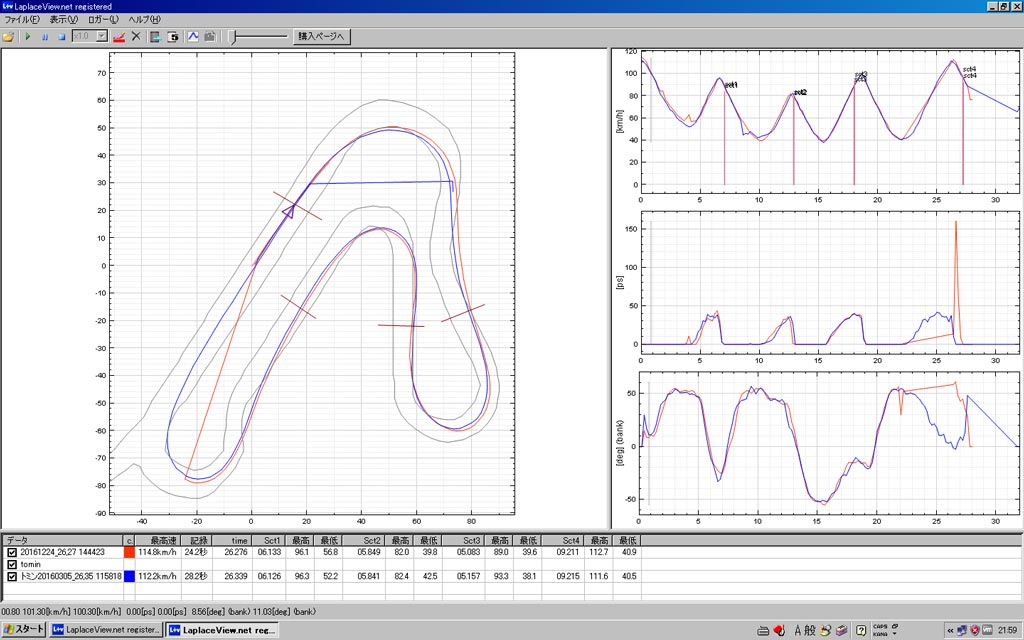Click the blue color swatch in data table
The width and height of the screenshot is (1024, 640).
[x=129, y=576]
